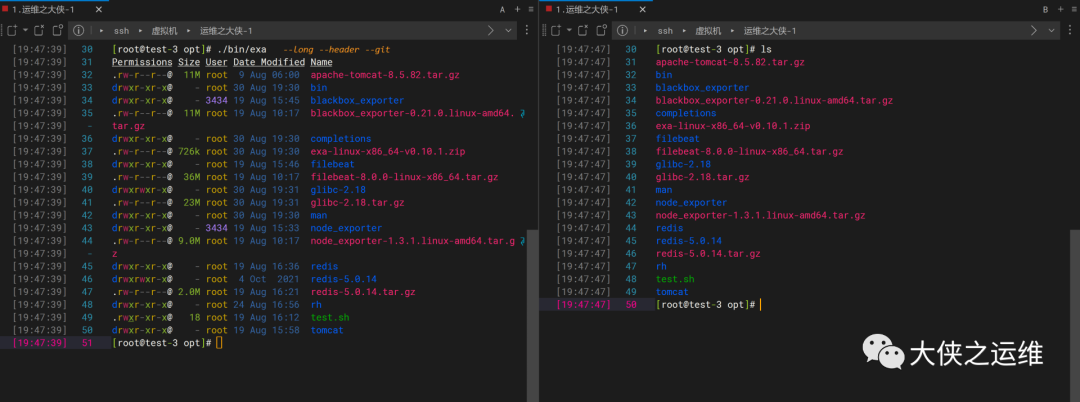Expand the new session dropdown arrow in left pane
The height and width of the screenshot is (402, 1080).
coord(24,31)
